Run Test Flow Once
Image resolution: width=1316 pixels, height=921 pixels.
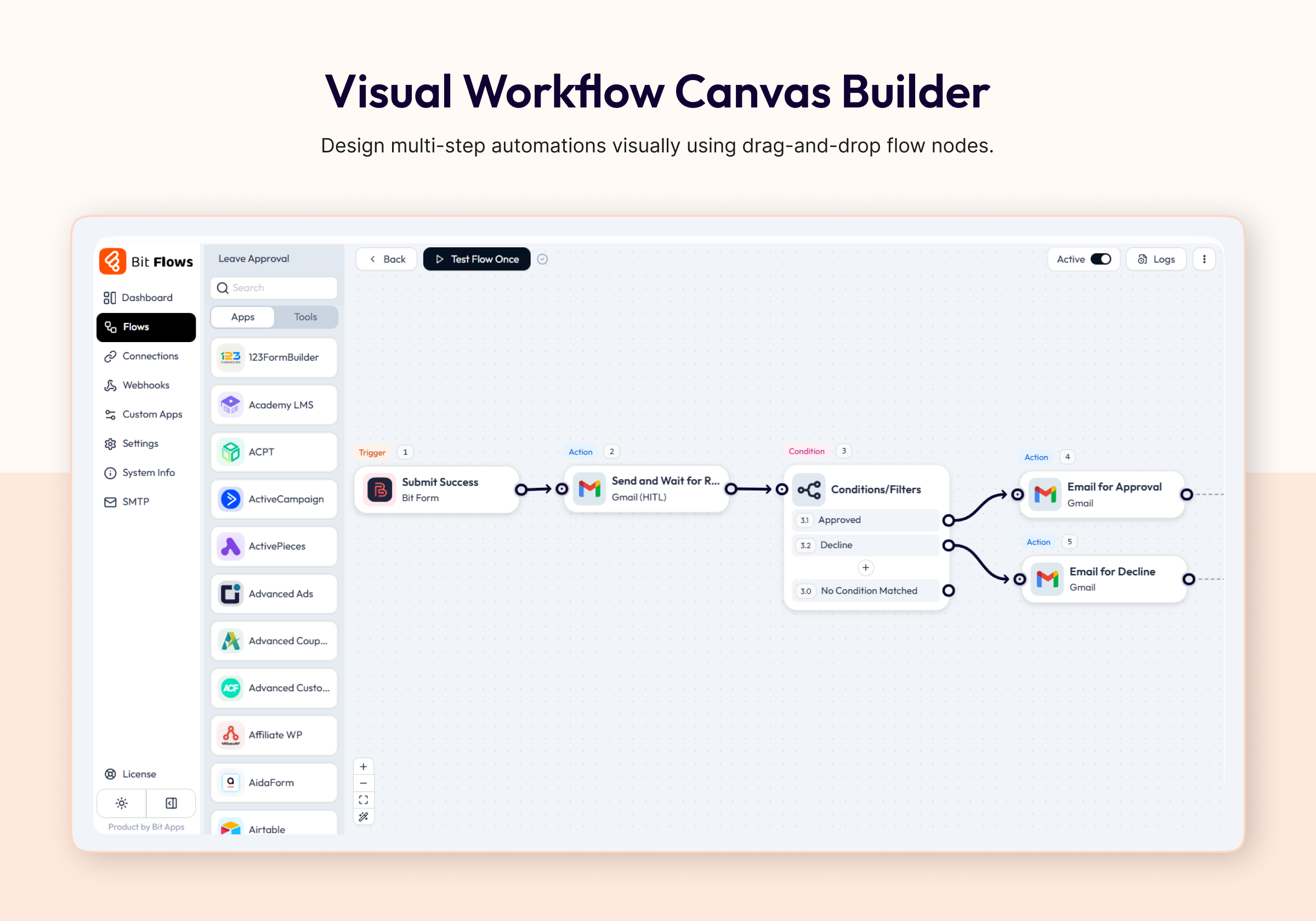(x=477, y=259)
